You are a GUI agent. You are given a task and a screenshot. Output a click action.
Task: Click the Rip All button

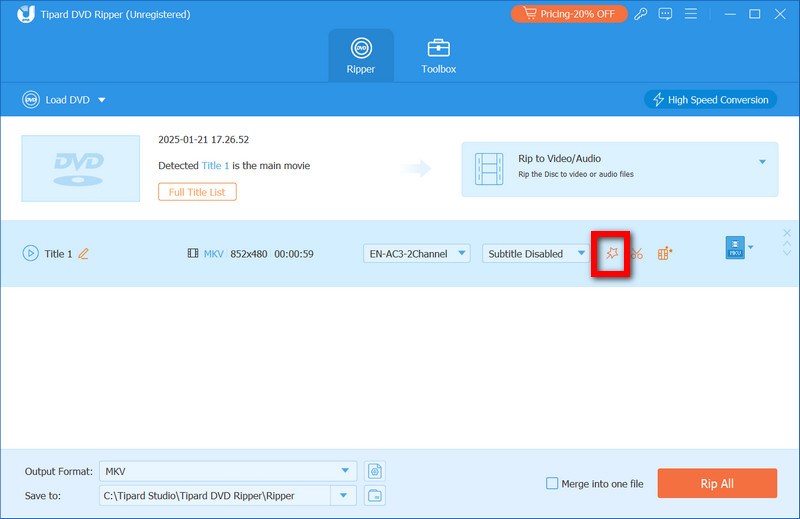click(x=716, y=484)
